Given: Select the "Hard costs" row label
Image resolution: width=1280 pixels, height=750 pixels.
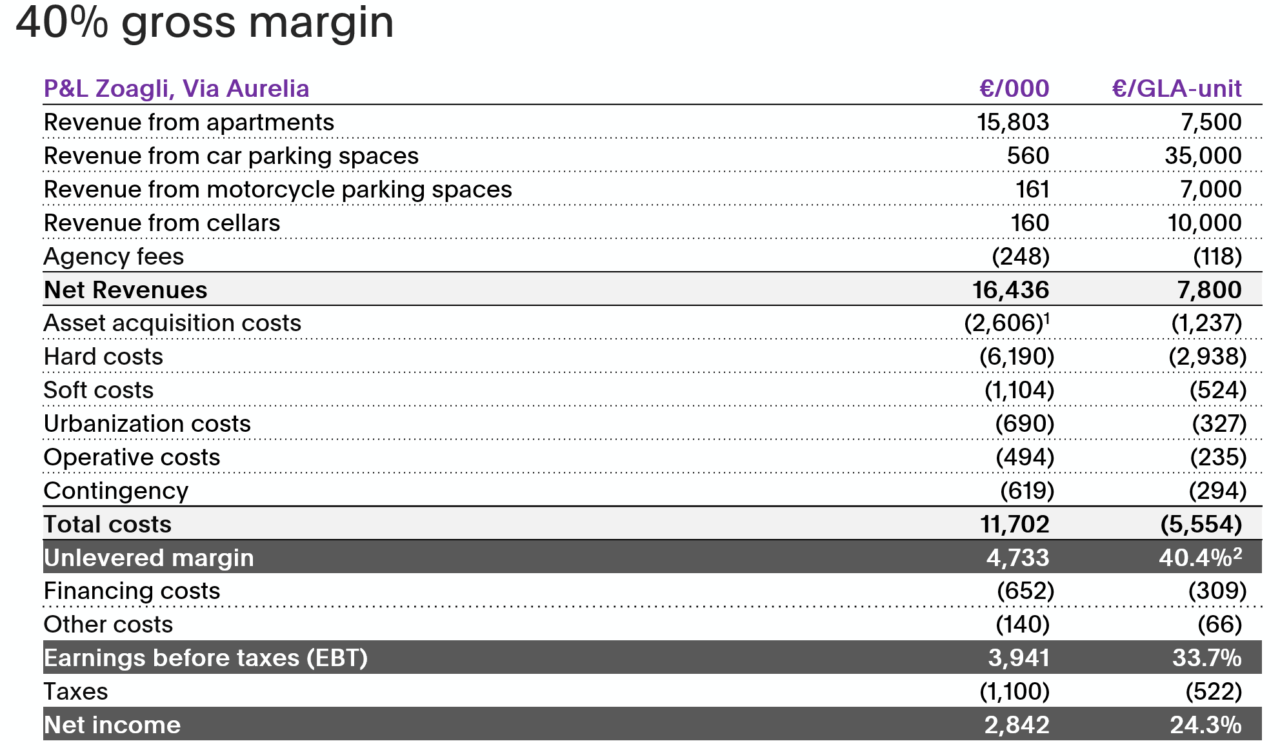Looking at the screenshot, I should click(x=103, y=357).
